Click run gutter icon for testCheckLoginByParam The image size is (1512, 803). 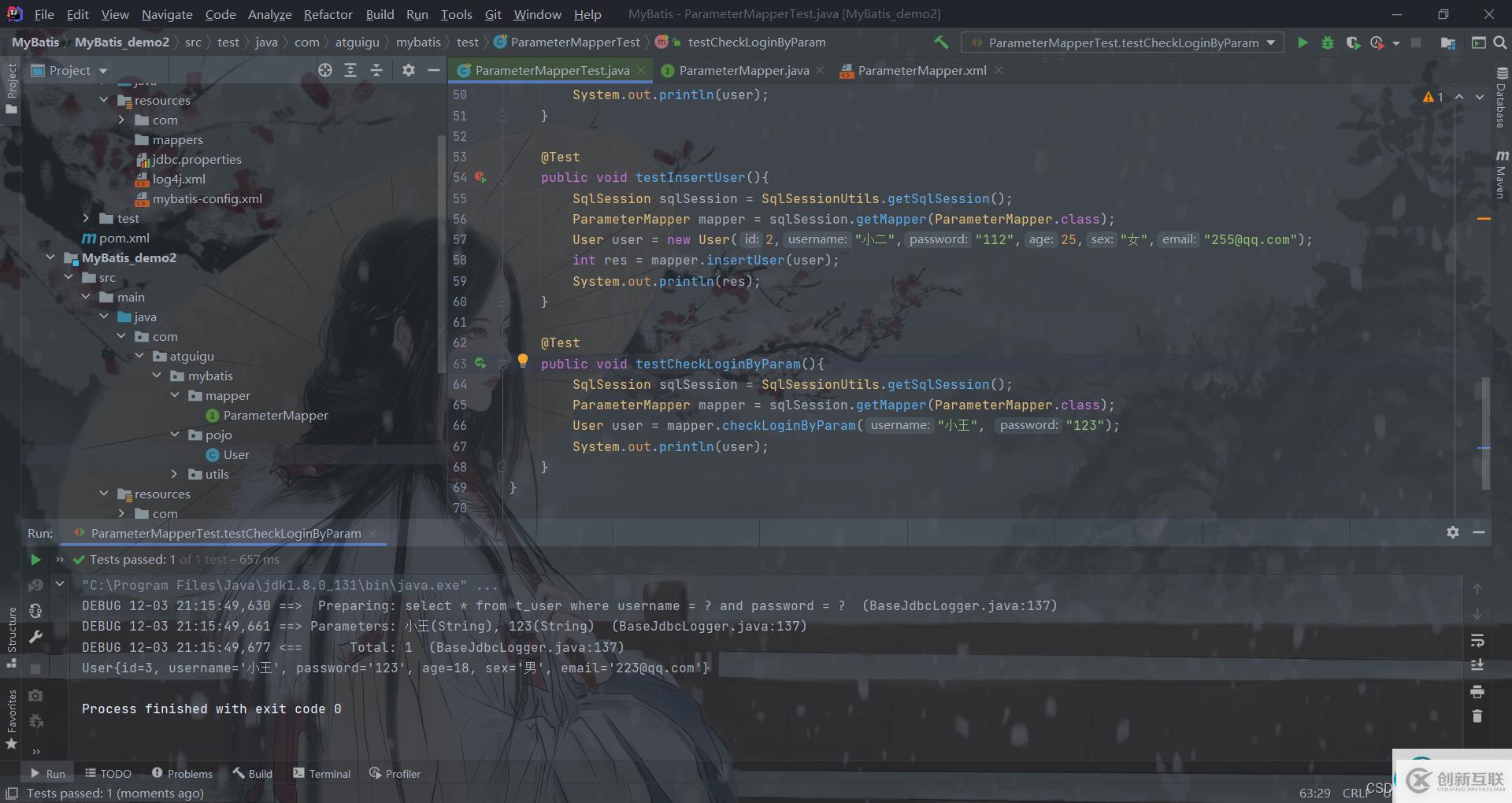tap(480, 364)
